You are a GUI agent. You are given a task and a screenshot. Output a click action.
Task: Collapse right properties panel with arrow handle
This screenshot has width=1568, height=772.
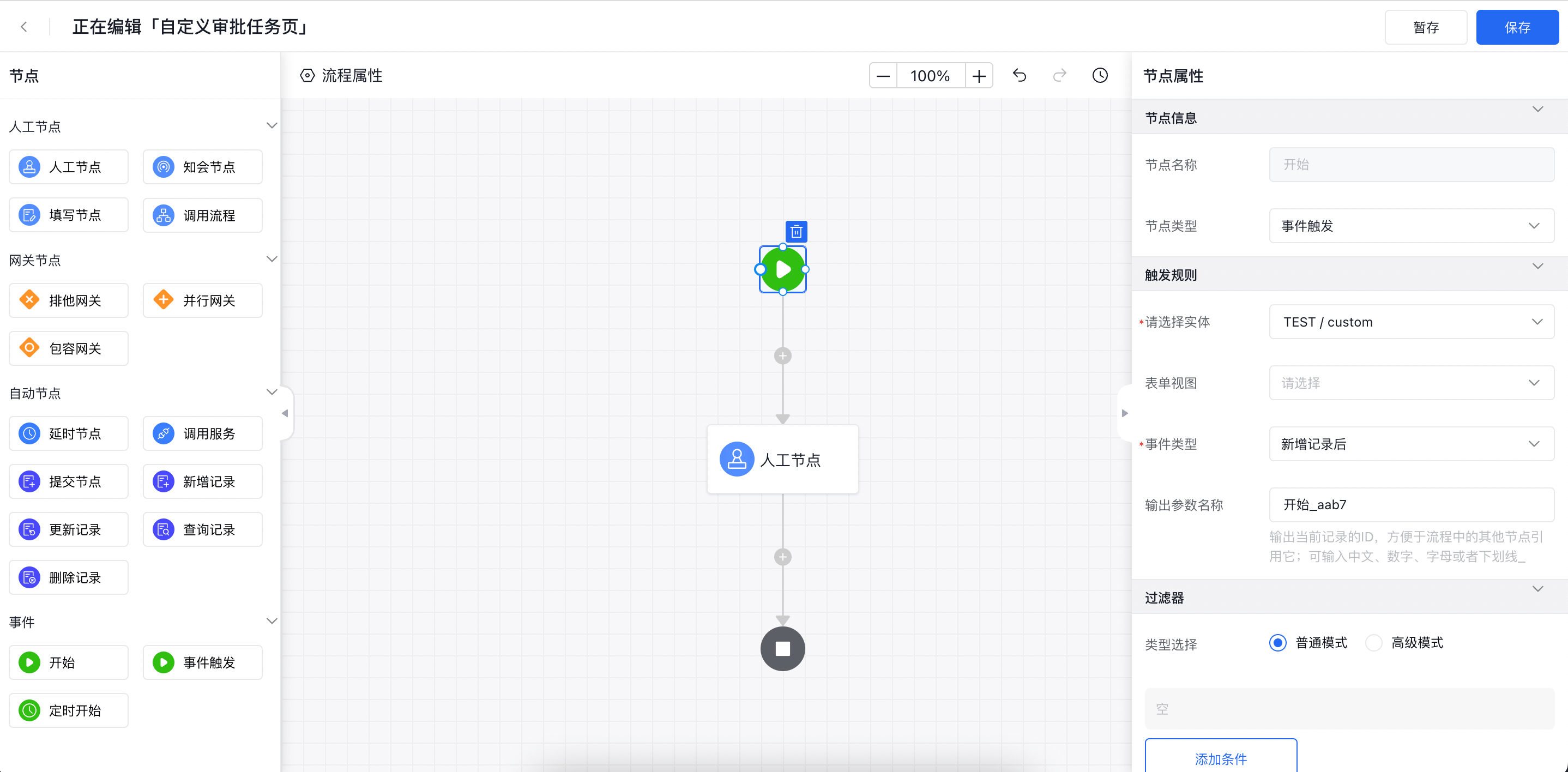1125,413
